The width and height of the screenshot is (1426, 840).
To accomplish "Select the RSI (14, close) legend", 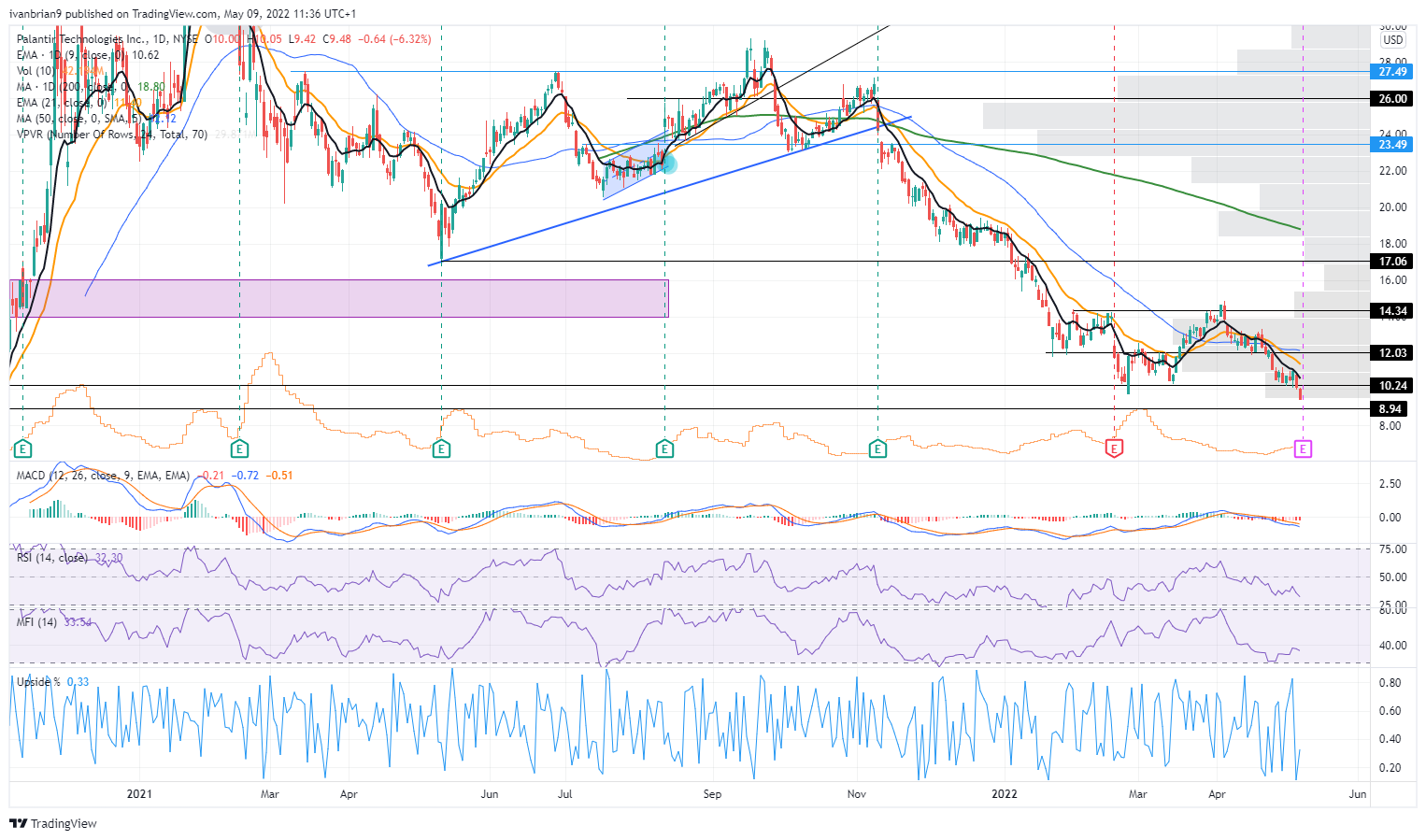I will [x=52, y=558].
